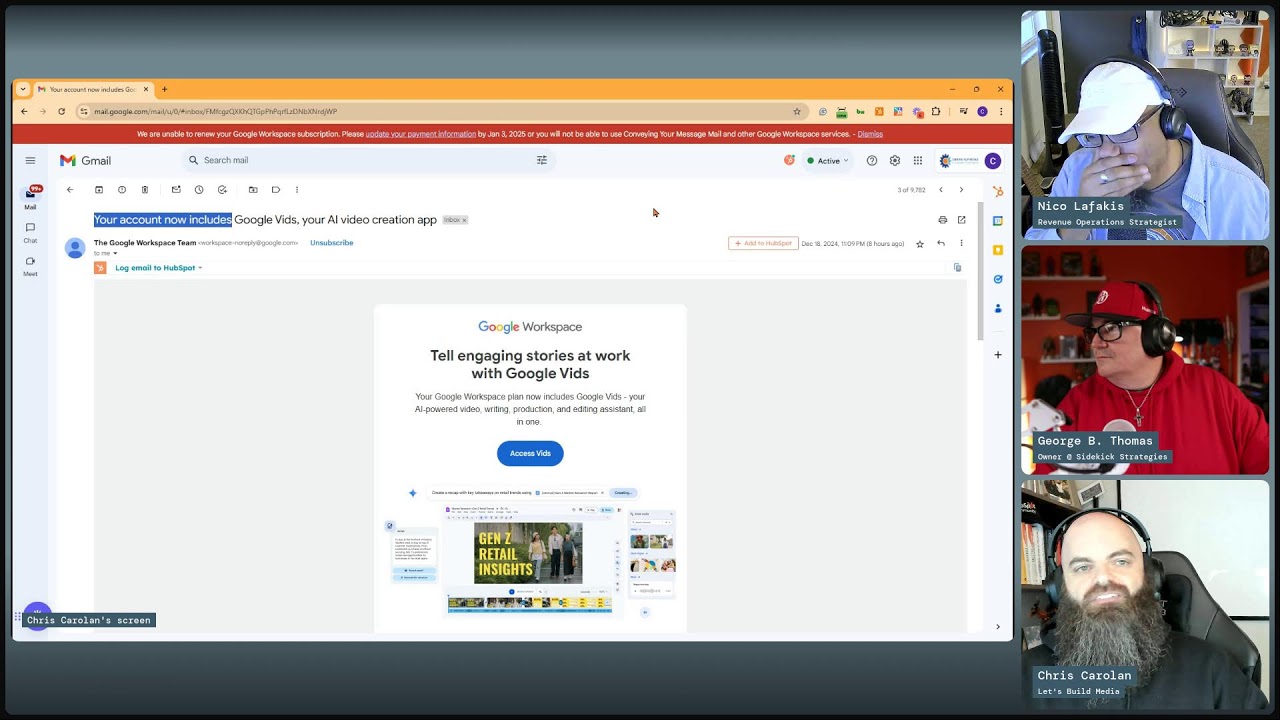Screen dimensions: 1280x720
Task: Click the email vertical scrollbar
Action: [980, 270]
